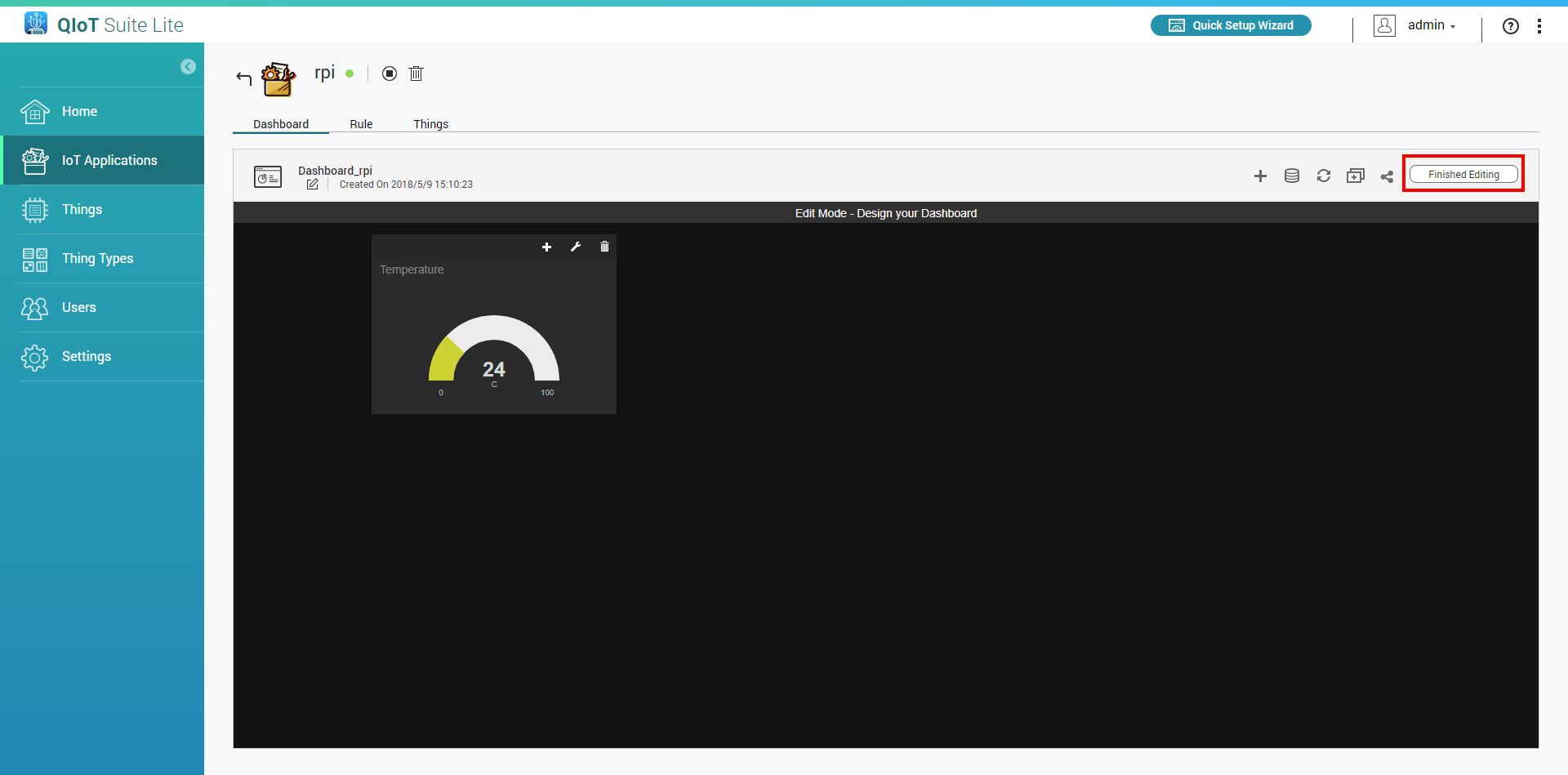The image size is (1568, 775).
Task: Collapse the left sidebar
Action: (188, 67)
